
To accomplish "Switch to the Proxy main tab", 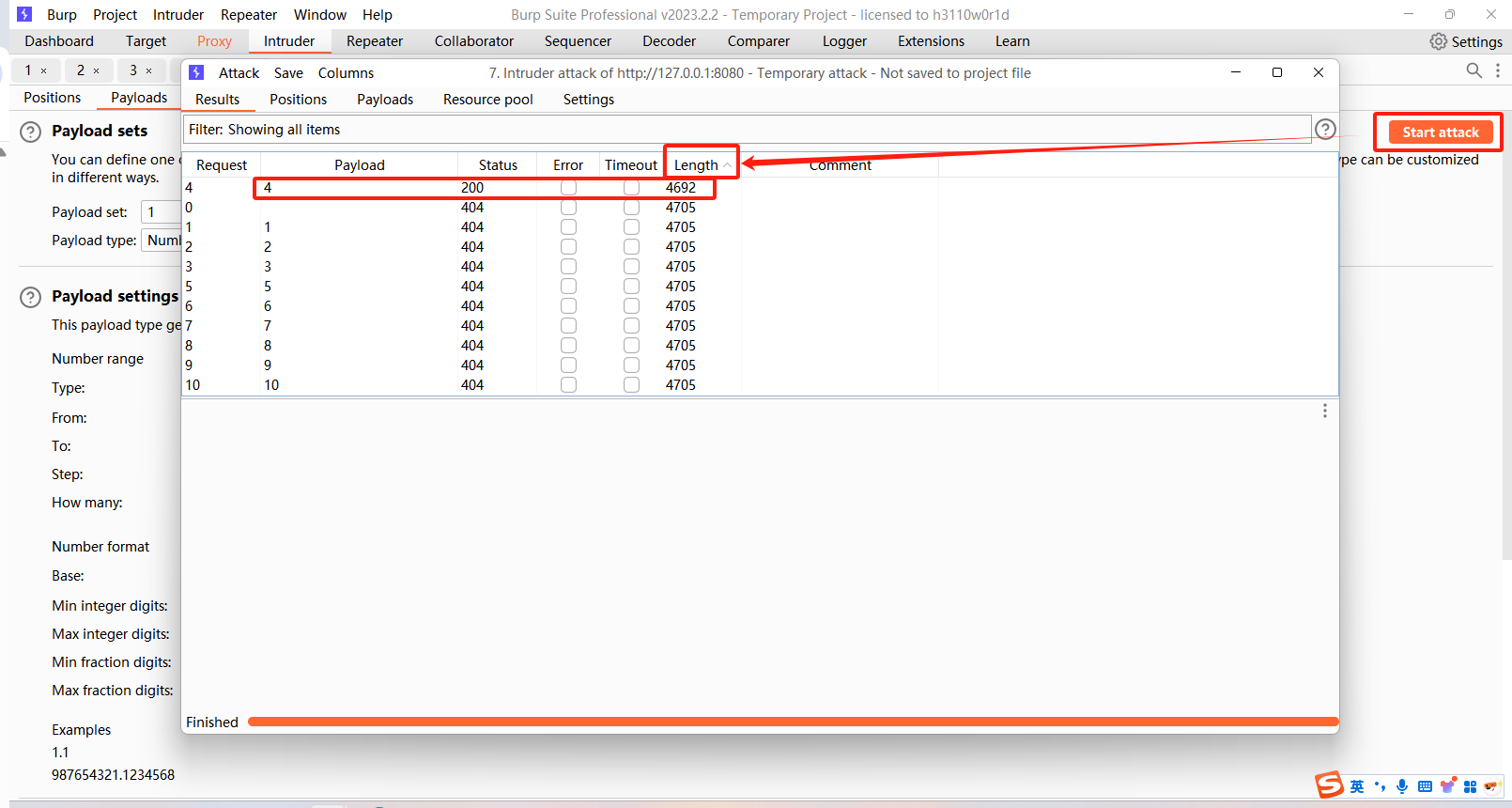I will point(214,41).
